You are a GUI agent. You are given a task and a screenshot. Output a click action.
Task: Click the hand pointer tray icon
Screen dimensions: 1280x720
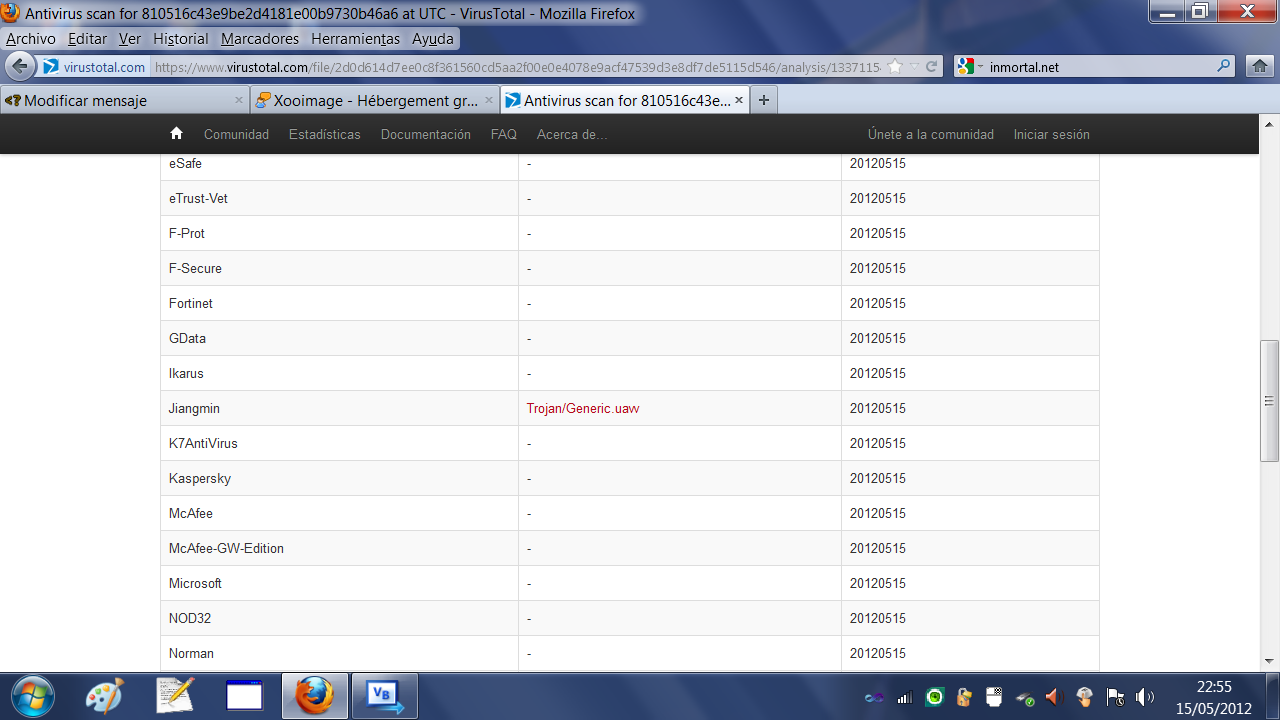coord(1084,697)
